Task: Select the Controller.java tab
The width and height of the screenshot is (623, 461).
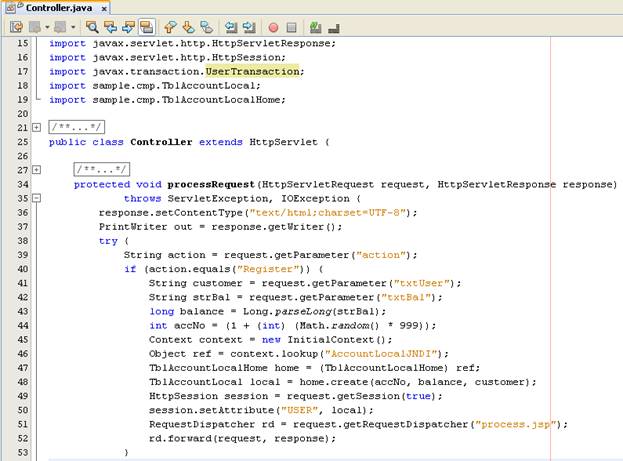Action: pyautogui.click(x=59, y=8)
